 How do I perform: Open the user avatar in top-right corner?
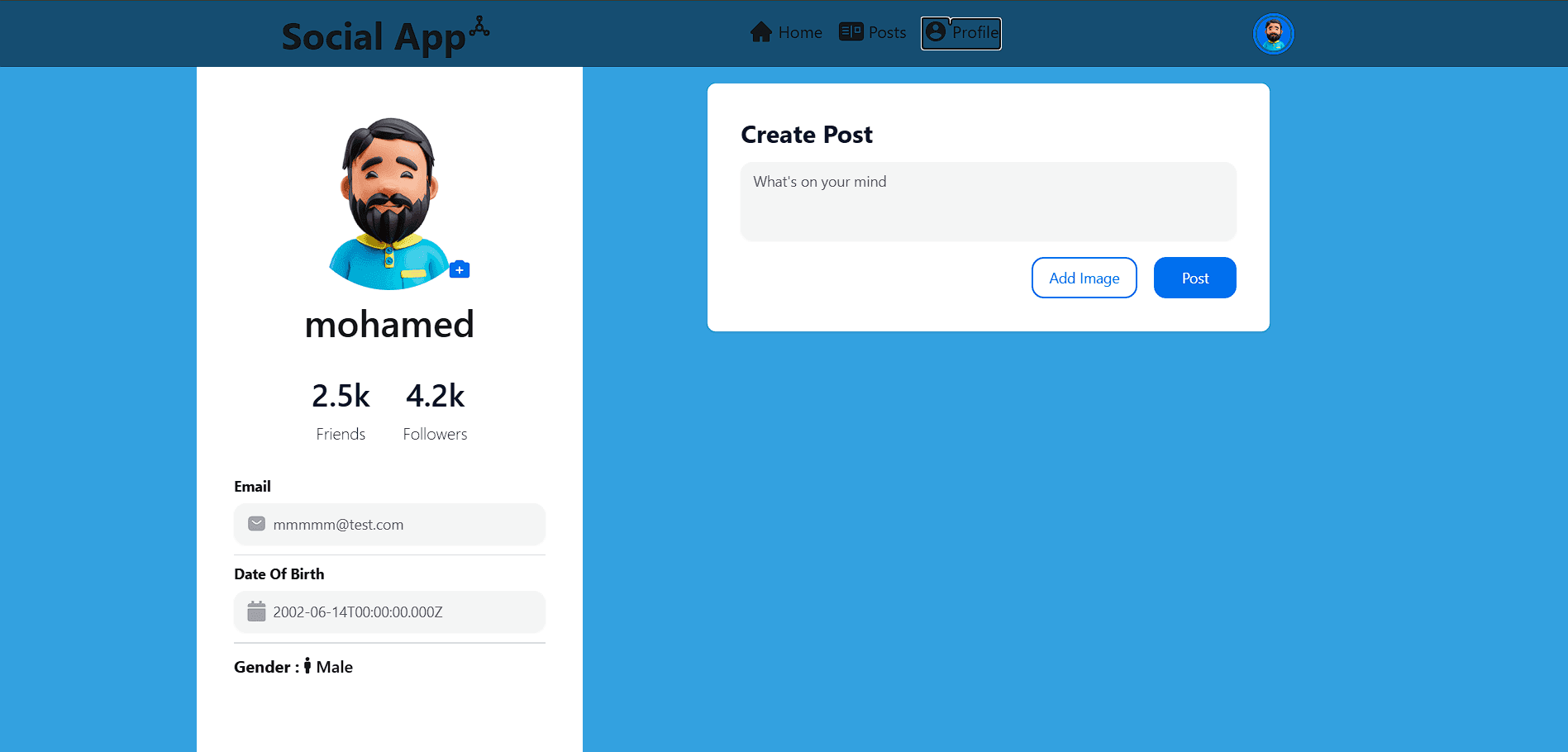pyautogui.click(x=1273, y=34)
